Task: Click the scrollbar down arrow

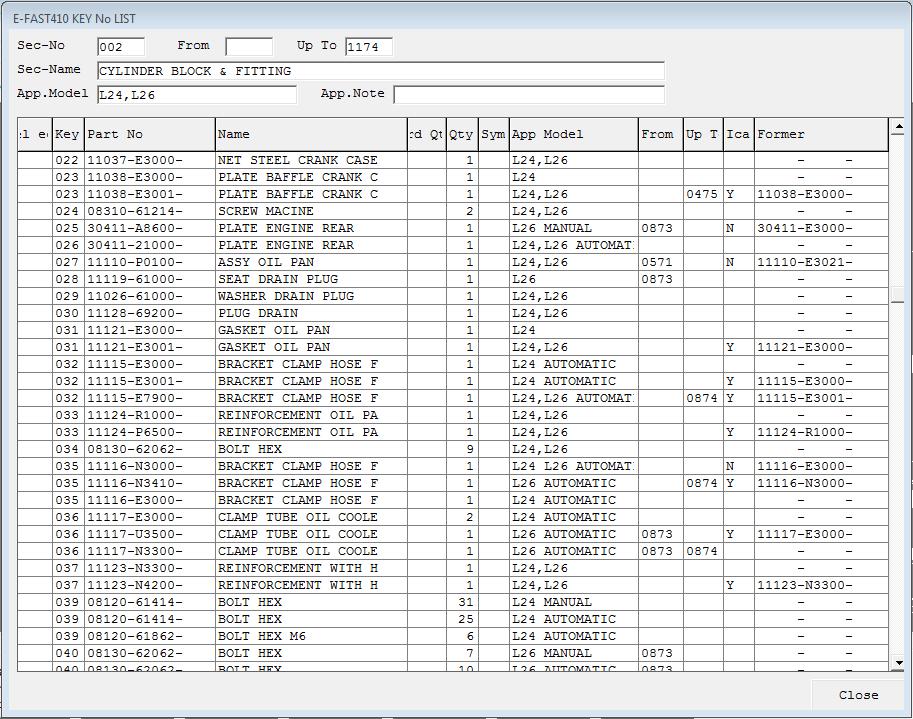Action: (897, 662)
